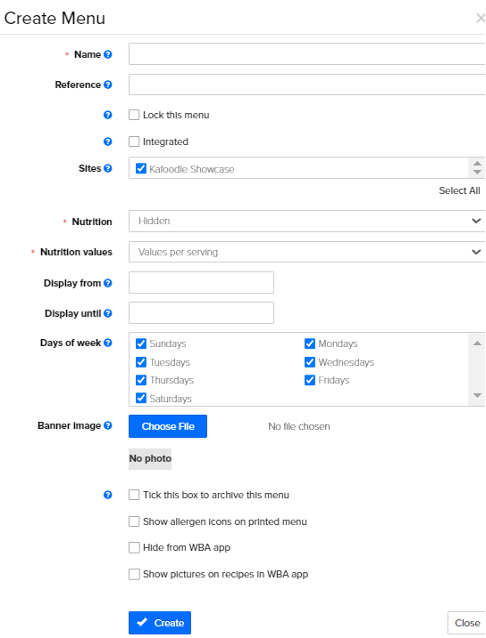486x638 pixels.
Task: Click the Days of week scrollbar down arrow
Action: (x=477, y=395)
